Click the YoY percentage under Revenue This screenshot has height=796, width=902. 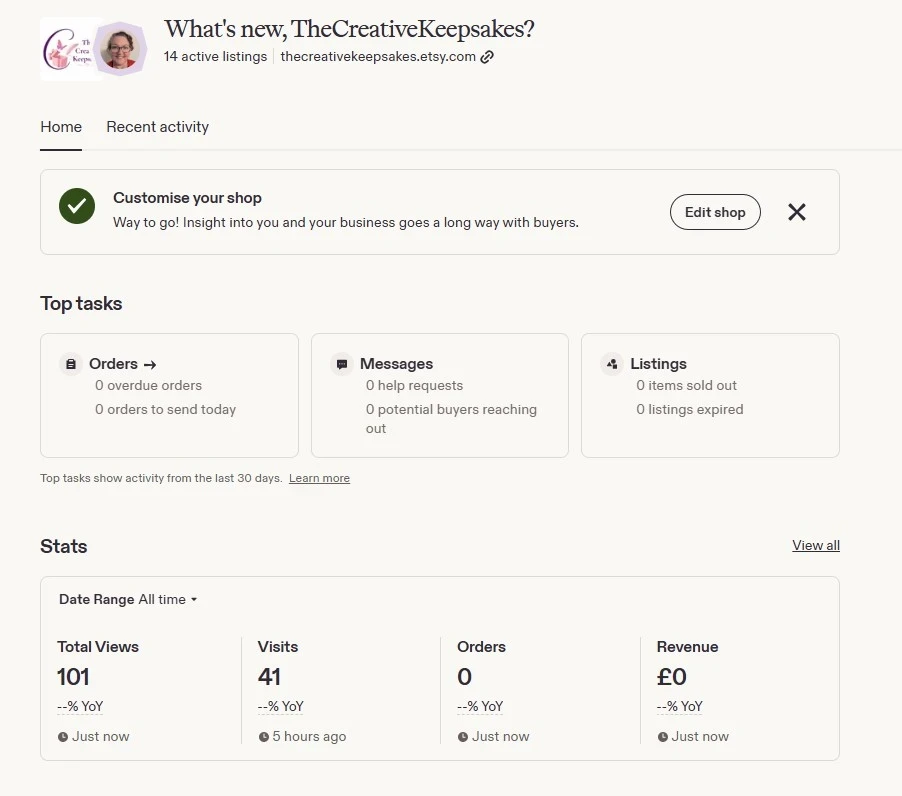(x=680, y=706)
